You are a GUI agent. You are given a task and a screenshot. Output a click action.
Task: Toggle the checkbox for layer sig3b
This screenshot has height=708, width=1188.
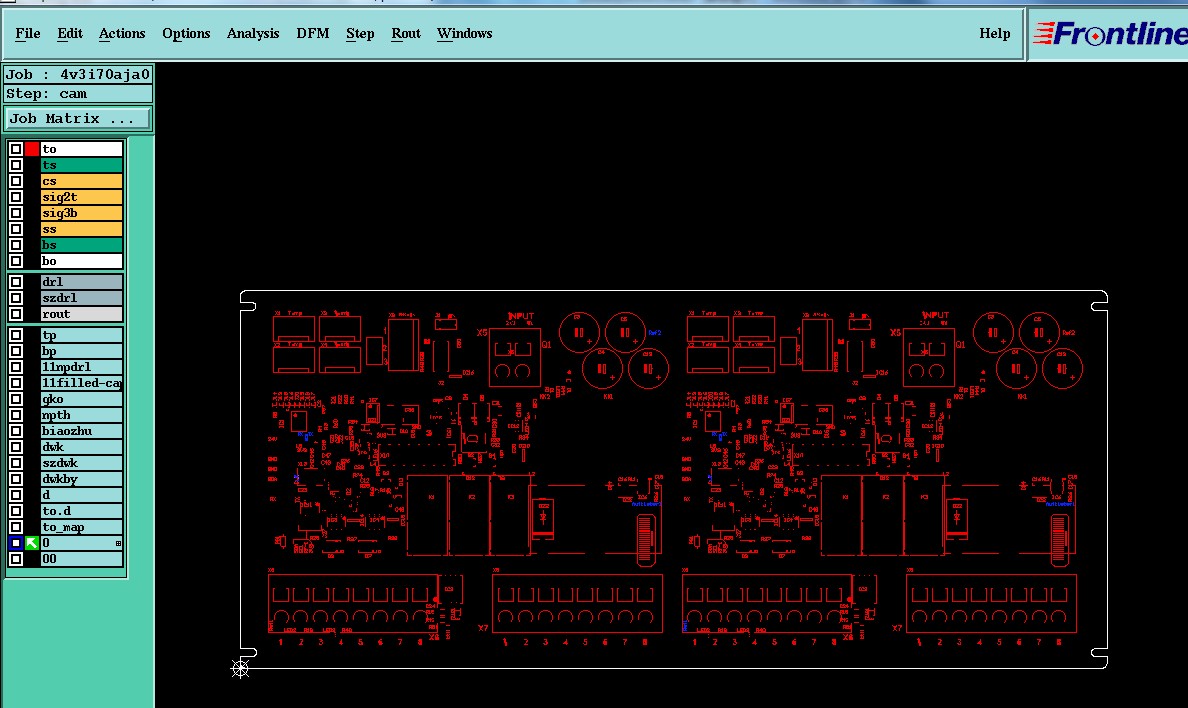(x=16, y=213)
